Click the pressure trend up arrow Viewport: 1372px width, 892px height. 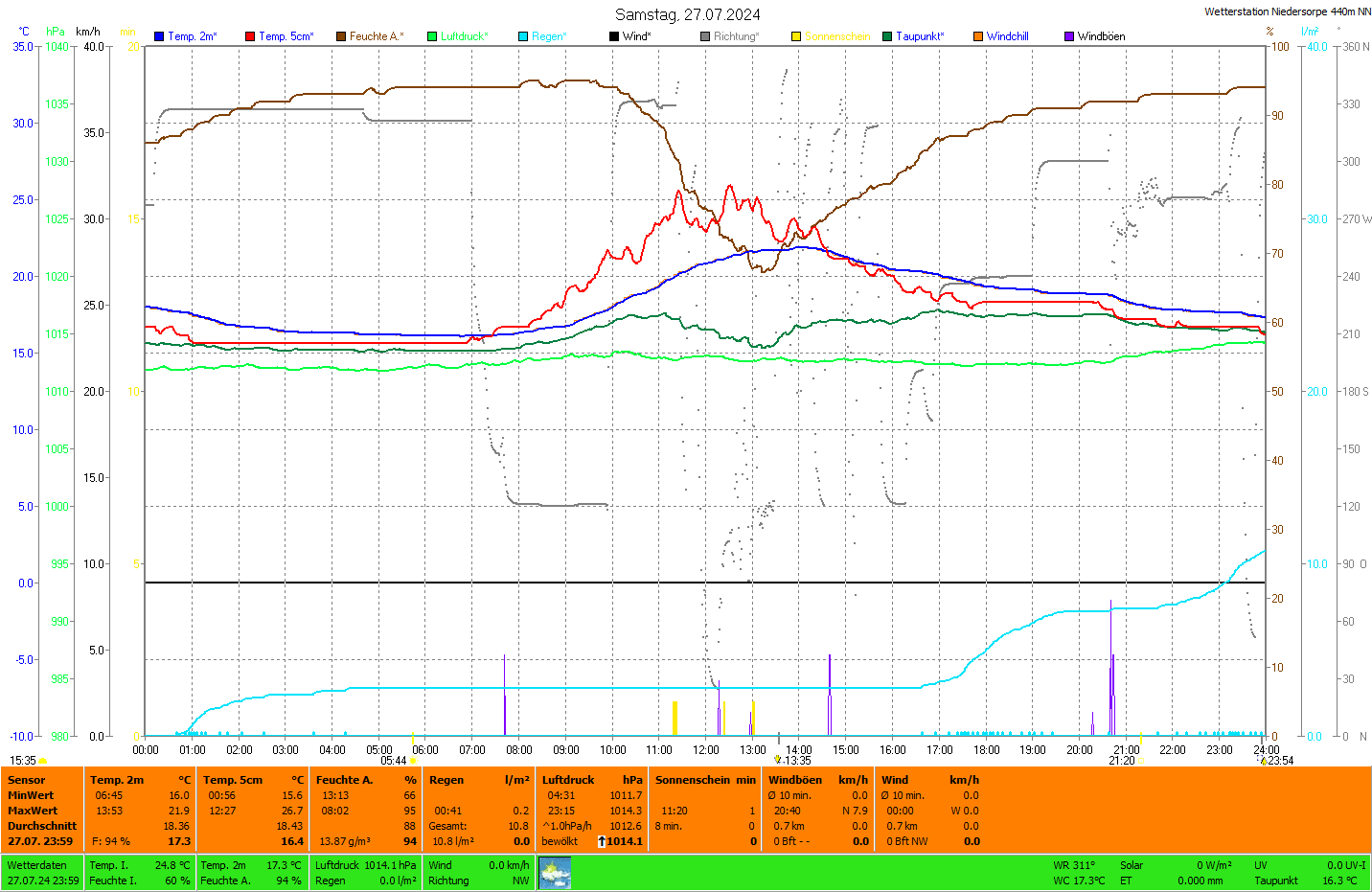coord(601,841)
